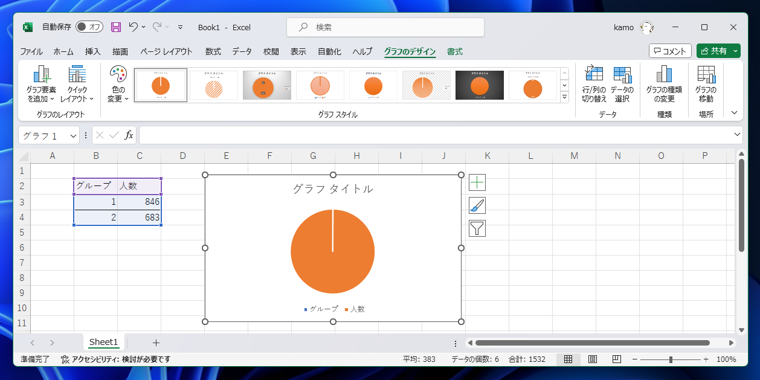Open Quick Layout (クイックレイアウト)
The image size is (760, 380).
[77, 84]
